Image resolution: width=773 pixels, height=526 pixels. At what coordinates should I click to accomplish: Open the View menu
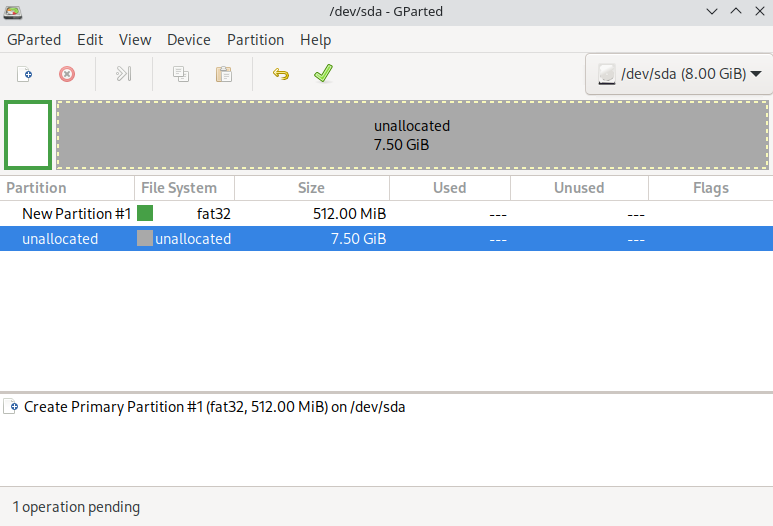(x=135, y=40)
